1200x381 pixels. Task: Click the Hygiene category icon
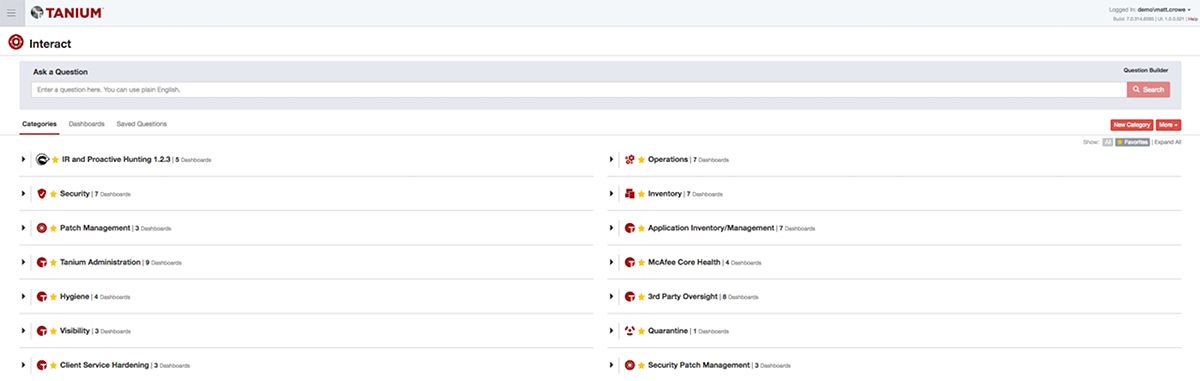click(x=42, y=296)
